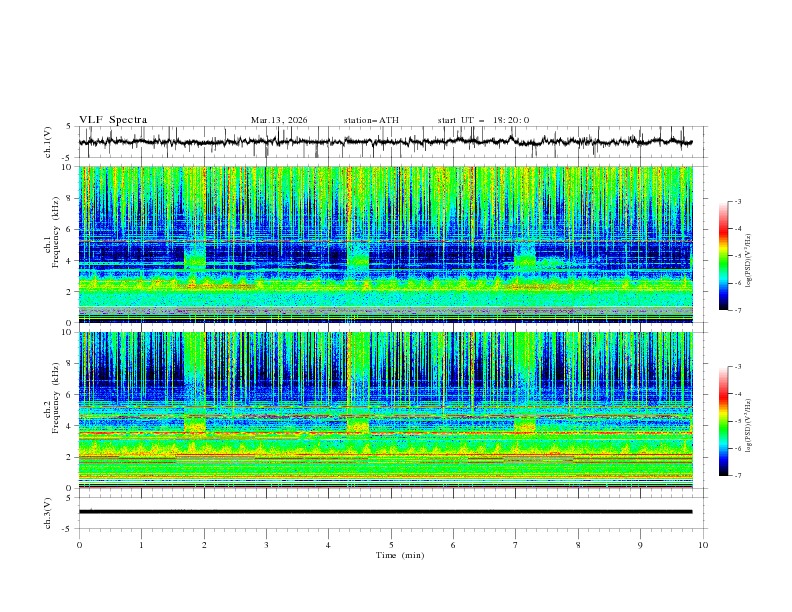Click time axis tick label "1"
792x612 pixels.
coord(141,545)
